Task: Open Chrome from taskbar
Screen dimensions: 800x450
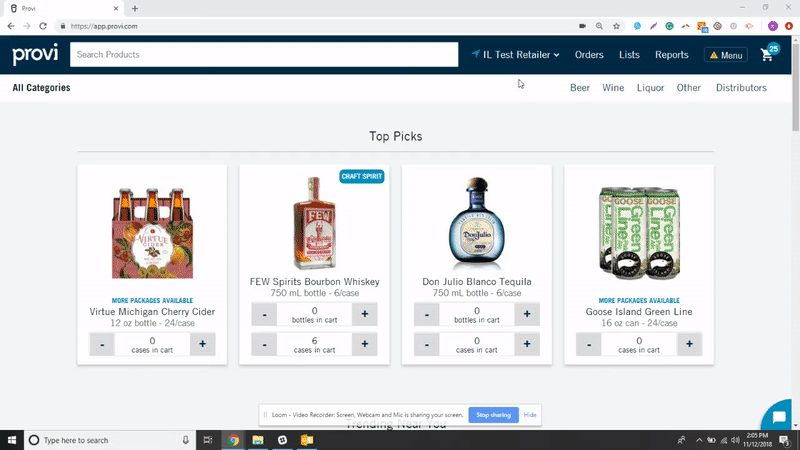Action: coord(233,440)
